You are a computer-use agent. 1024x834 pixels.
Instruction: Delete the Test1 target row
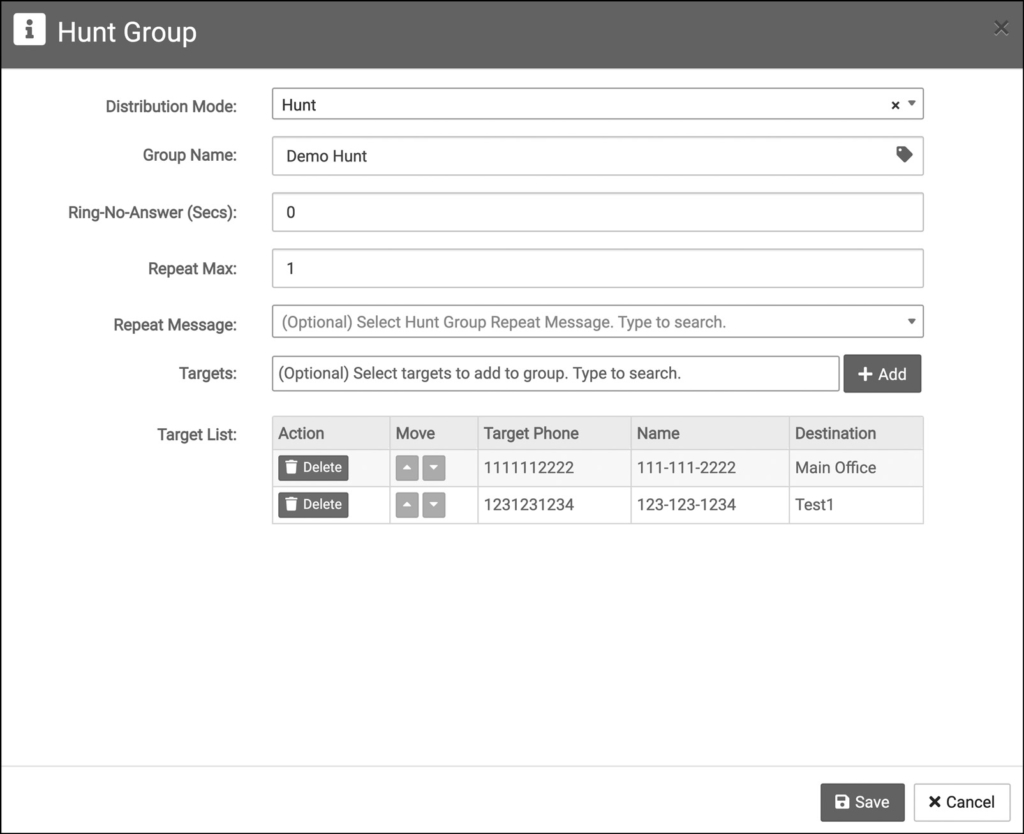(312, 505)
